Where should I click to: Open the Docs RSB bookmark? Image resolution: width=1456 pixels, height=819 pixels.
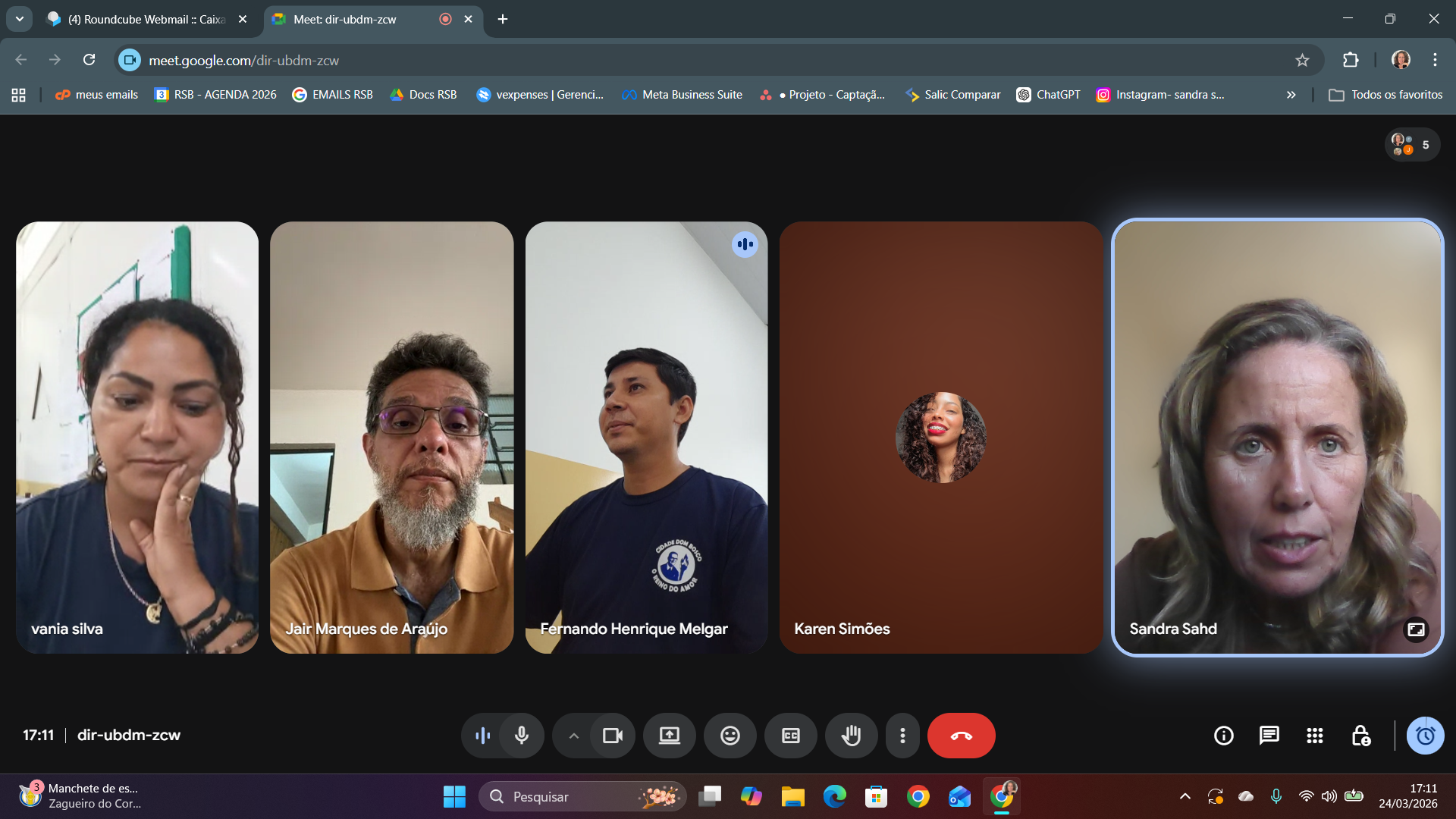coord(423,95)
